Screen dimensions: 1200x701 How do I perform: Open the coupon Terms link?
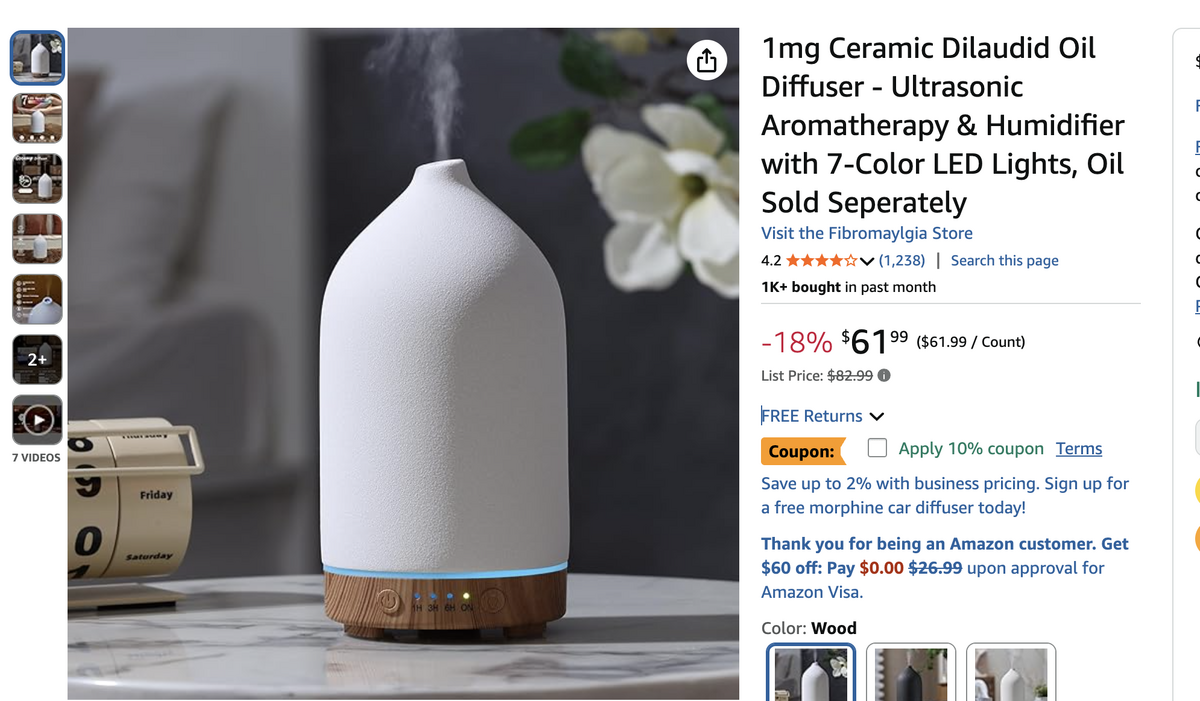tap(1079, 449)
